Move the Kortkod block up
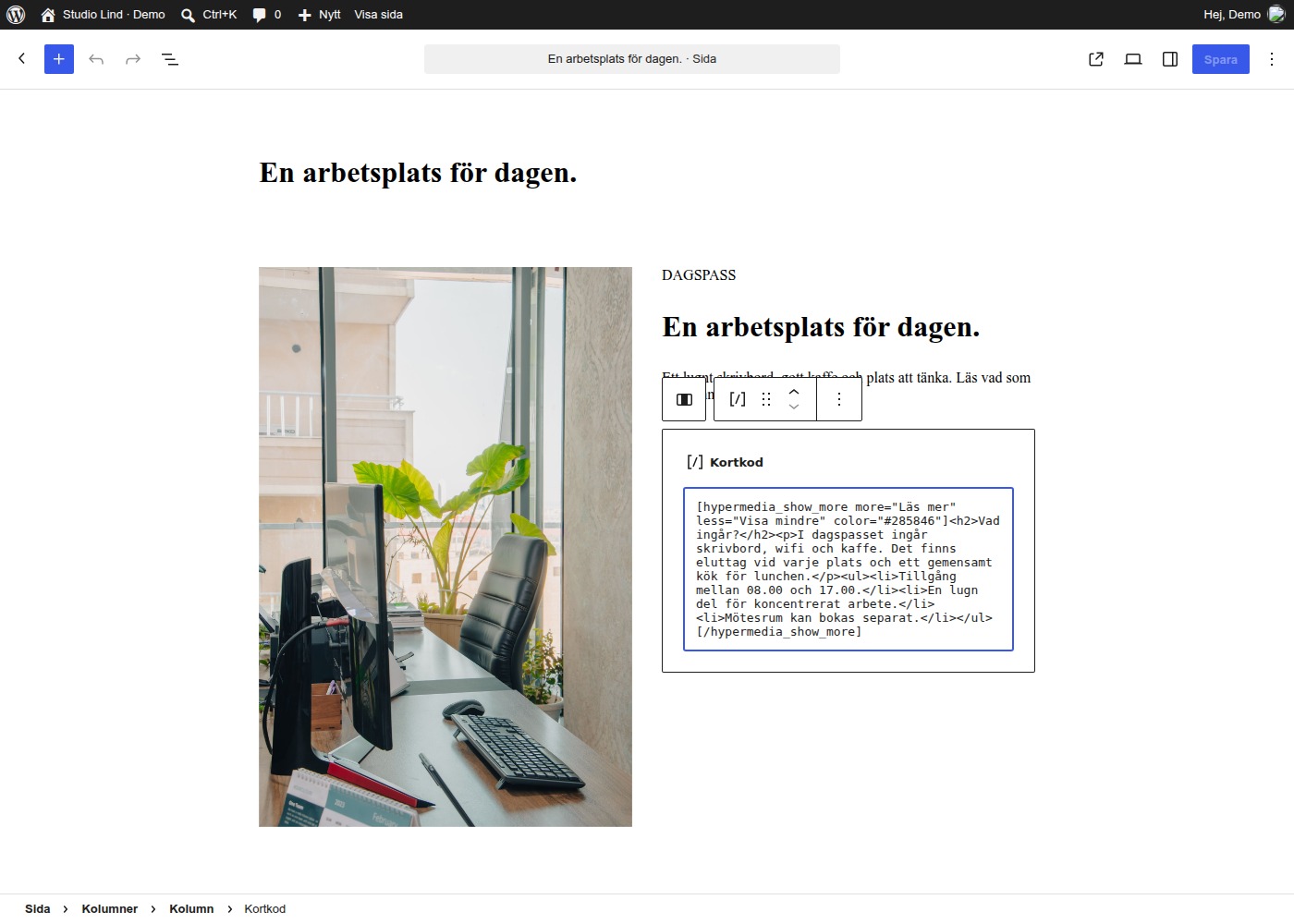The image size is (1294, 924). 794,392
